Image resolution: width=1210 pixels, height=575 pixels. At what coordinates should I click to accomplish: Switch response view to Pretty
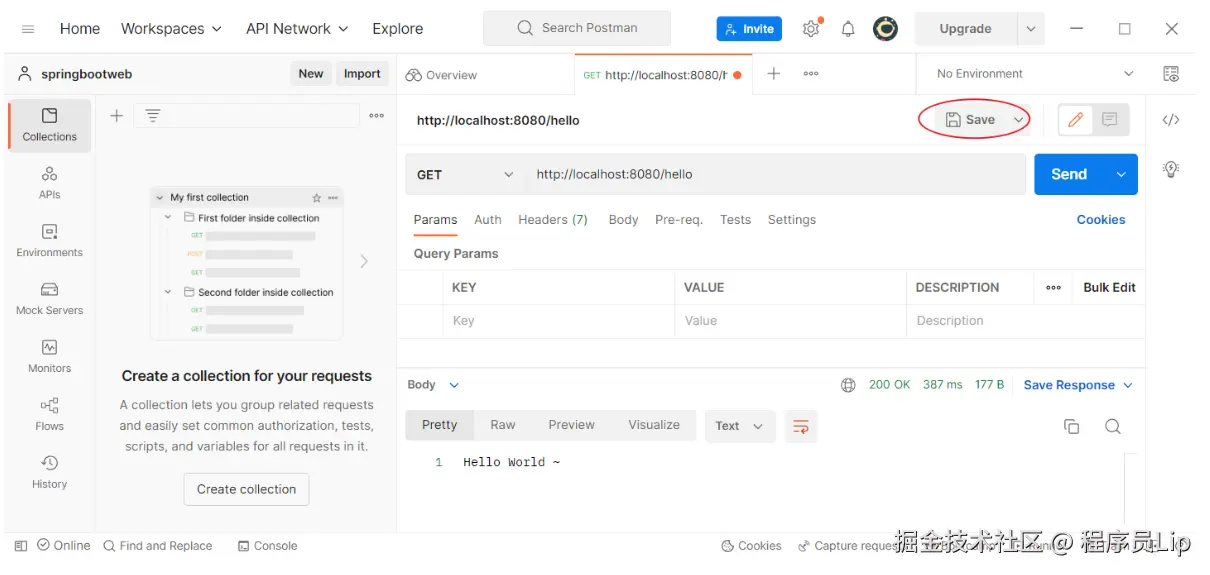[439, 425]
